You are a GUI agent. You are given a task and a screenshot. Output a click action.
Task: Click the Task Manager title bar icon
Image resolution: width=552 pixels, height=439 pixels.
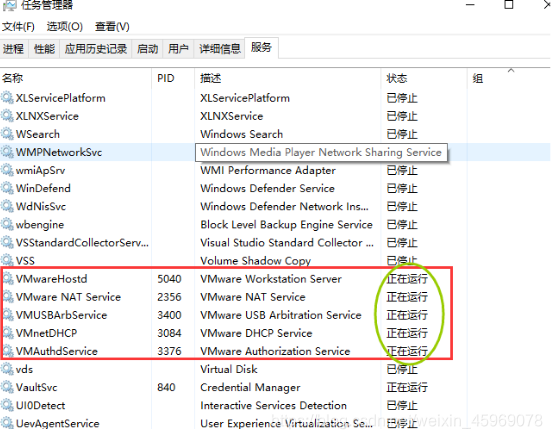point(10,5)
